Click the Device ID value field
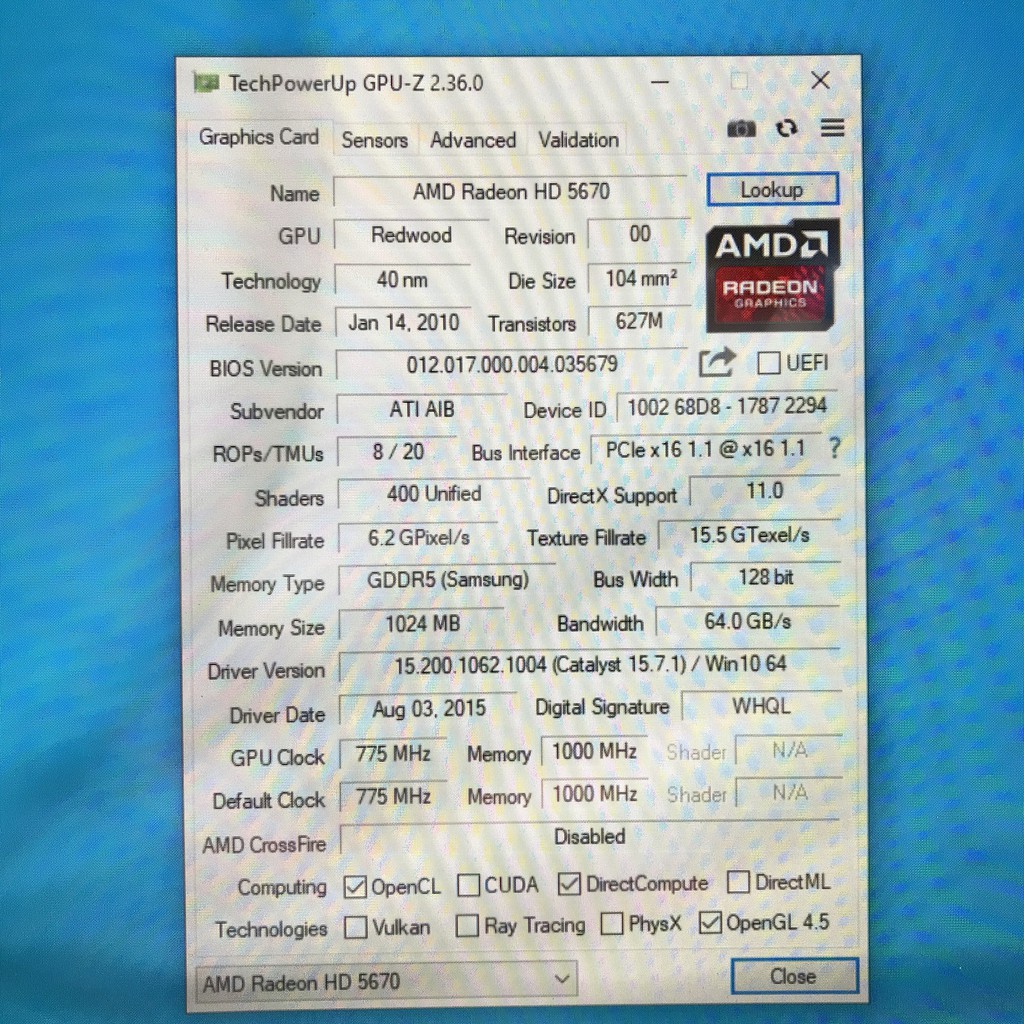The width and height of the screenshot is (1024, 1024). (x=726, y=407)
